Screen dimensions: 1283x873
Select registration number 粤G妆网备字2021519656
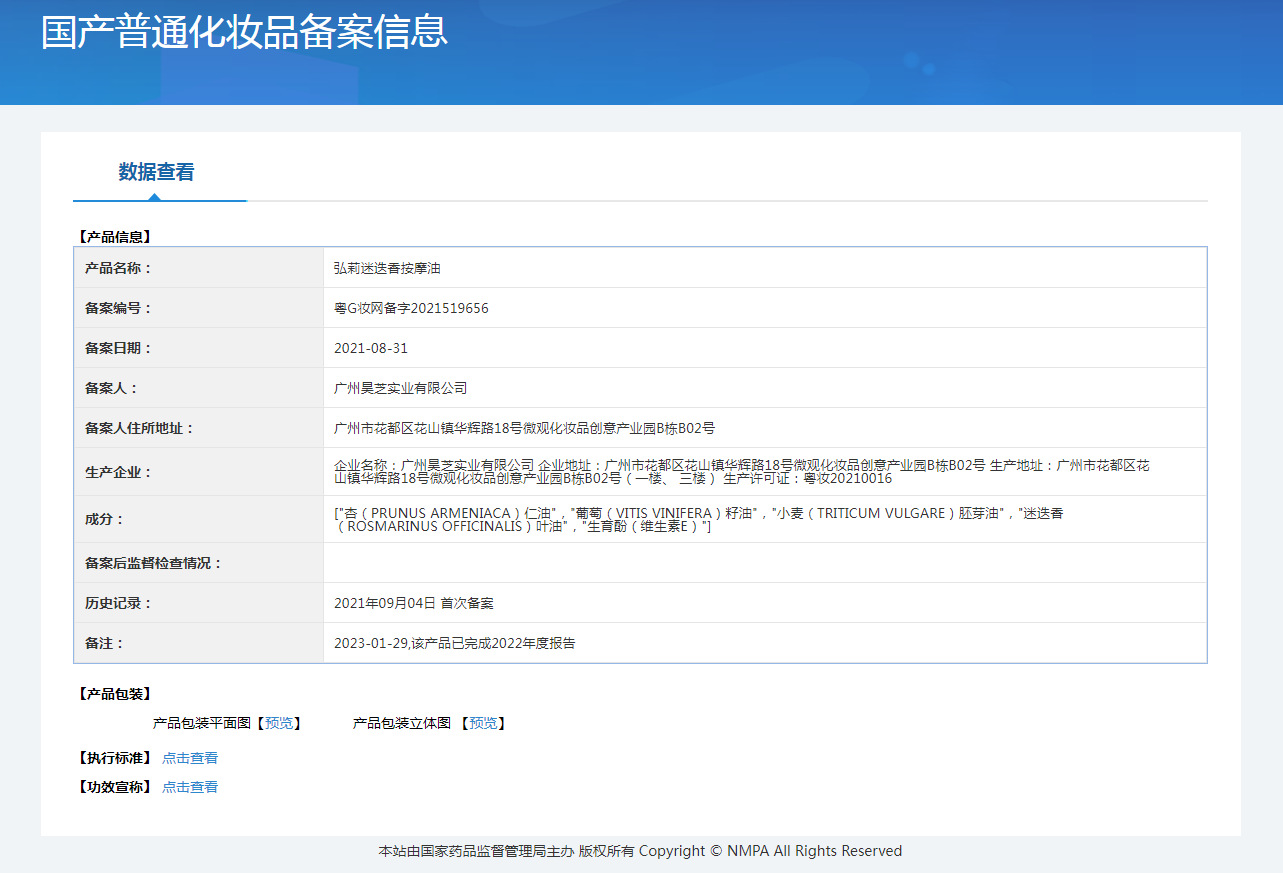click(411, 308)
